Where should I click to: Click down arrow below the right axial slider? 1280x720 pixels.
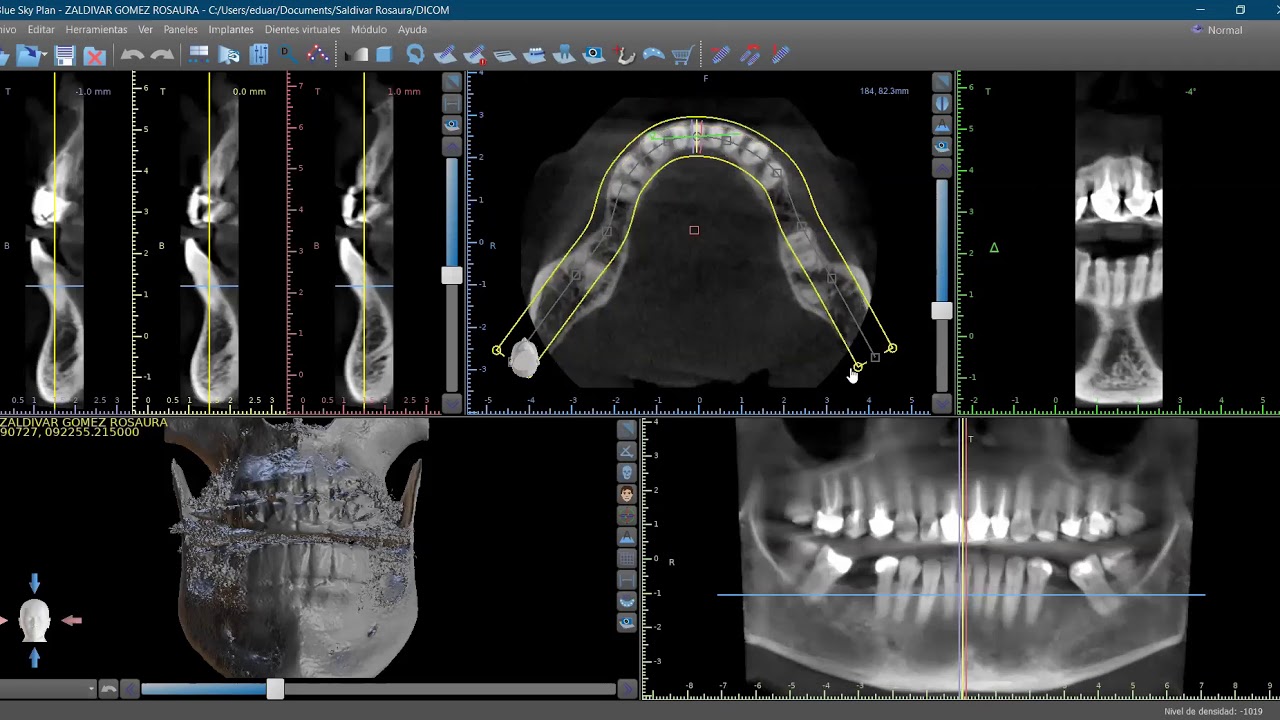pyautogui.click(x=942, y=403)
